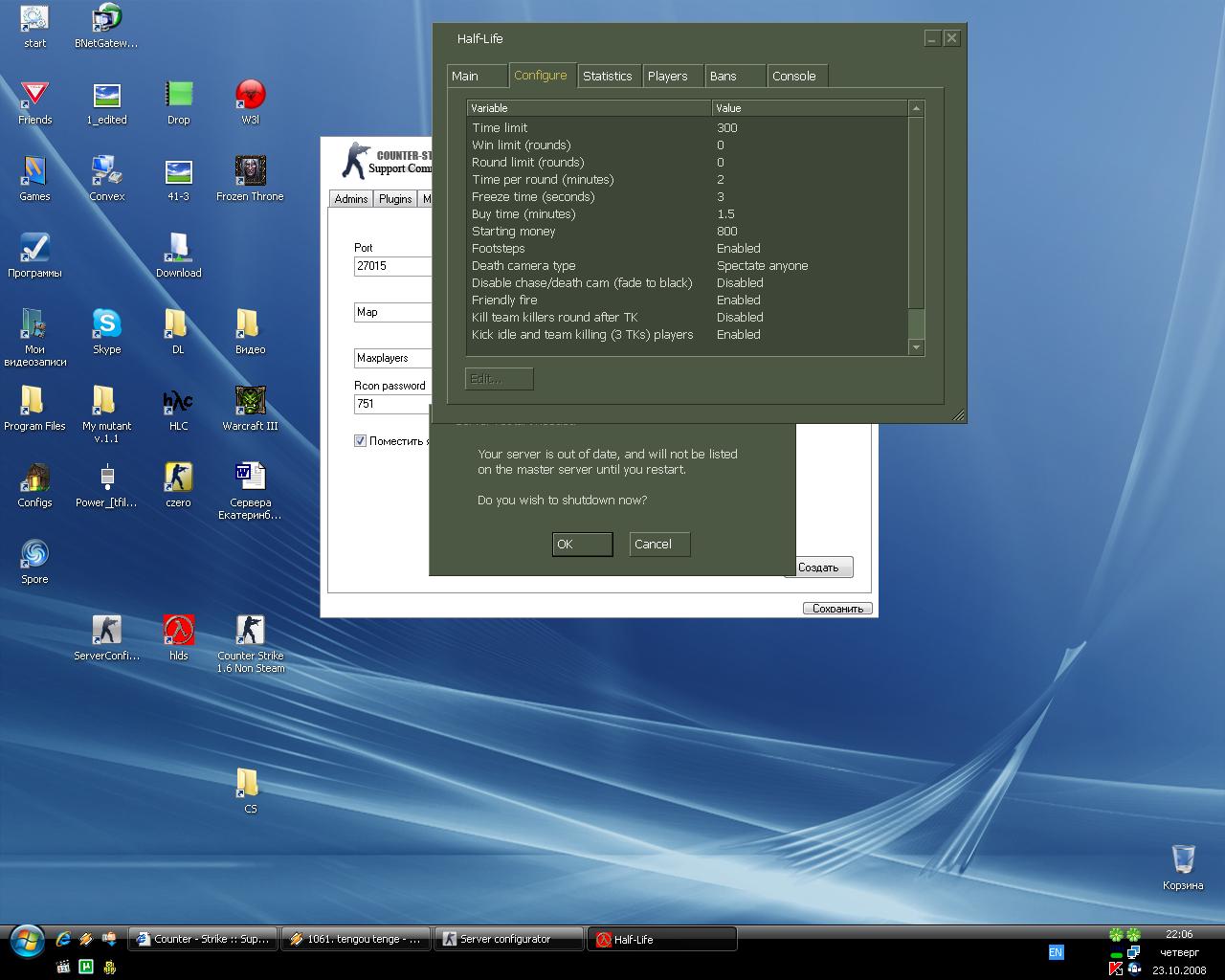Launch Counter Strike 1.6 Non Steam
The image size is (1225, 980).
pos(250,644)
